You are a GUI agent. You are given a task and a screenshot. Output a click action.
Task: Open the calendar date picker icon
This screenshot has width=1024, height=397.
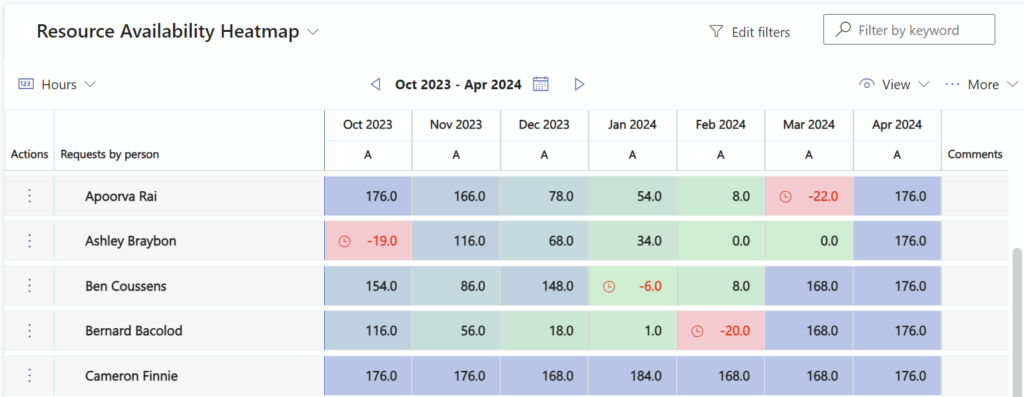point(540,84)
